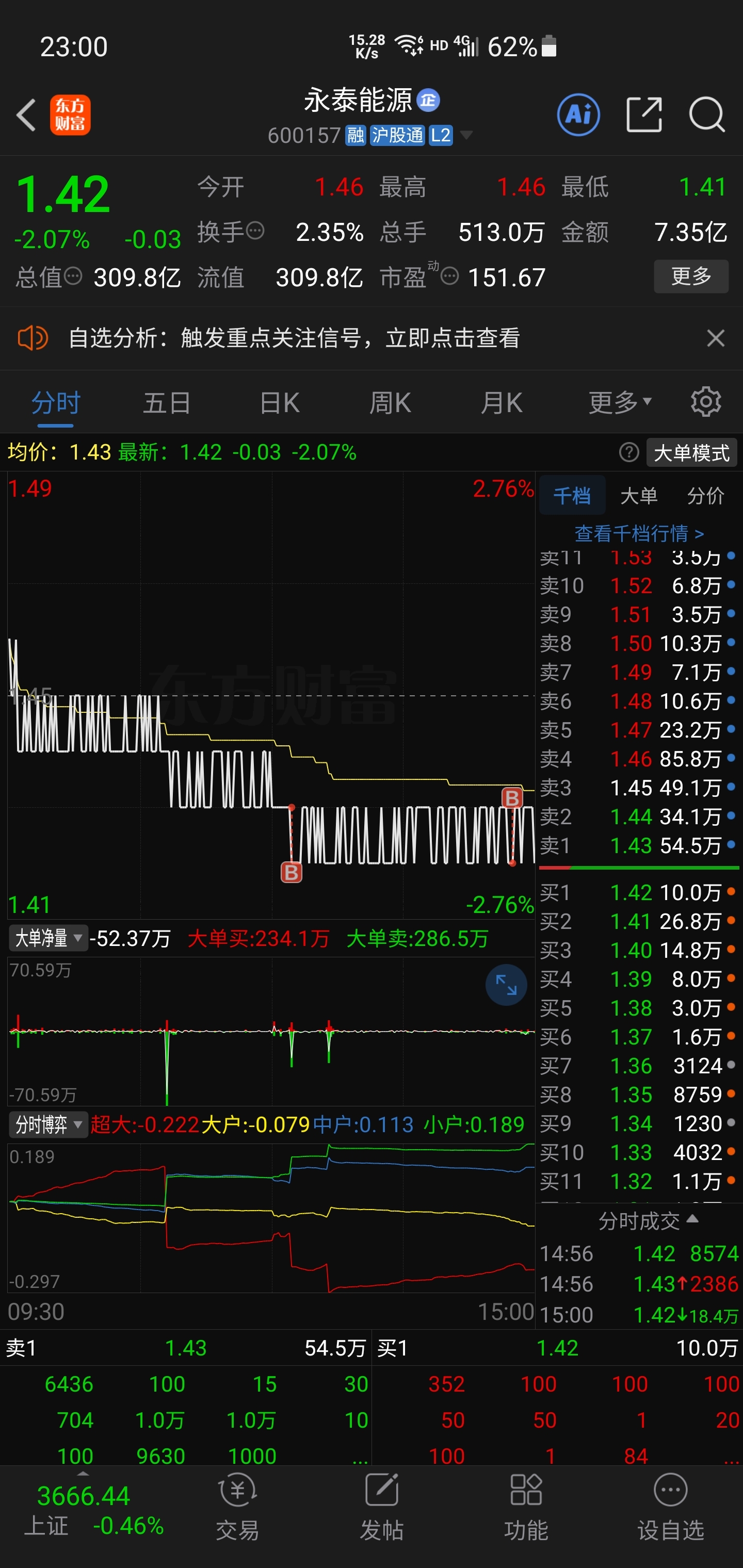This screenshot has width=743, height=1568.
Task: Switch to 月K chart tab
Action: (501, 403)
